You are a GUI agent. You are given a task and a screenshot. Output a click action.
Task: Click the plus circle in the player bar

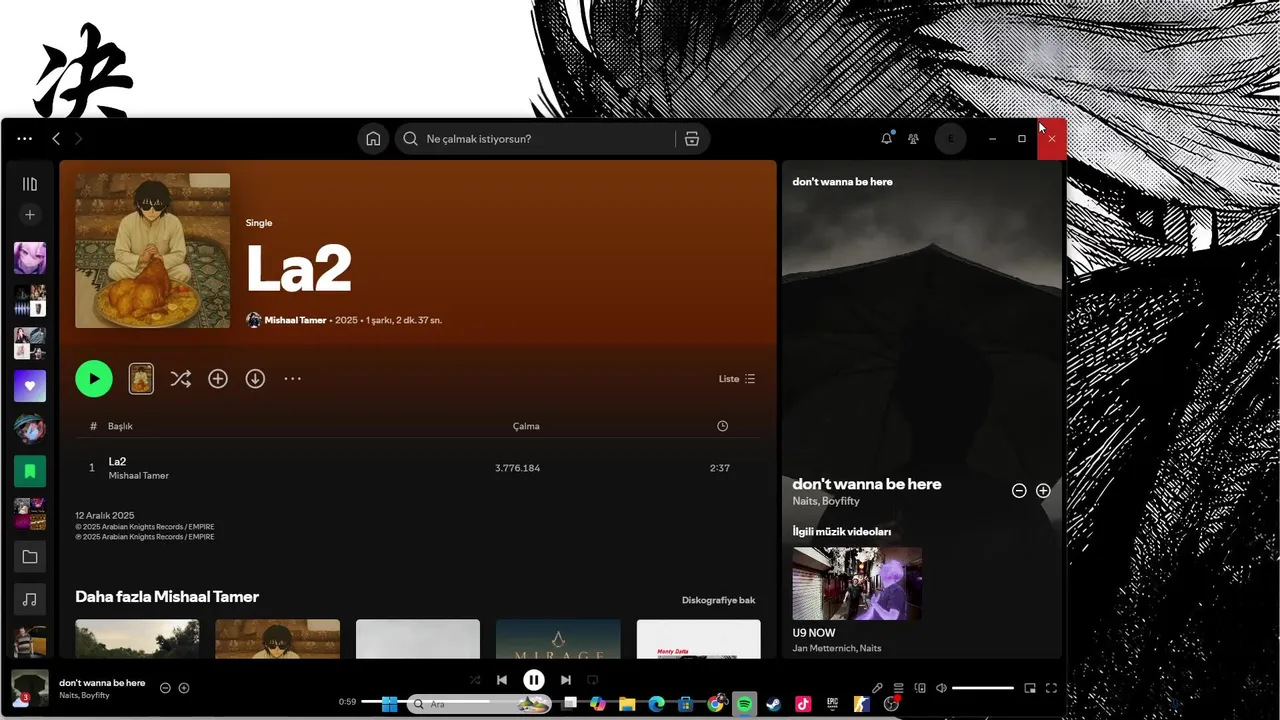tap(184, 688)
